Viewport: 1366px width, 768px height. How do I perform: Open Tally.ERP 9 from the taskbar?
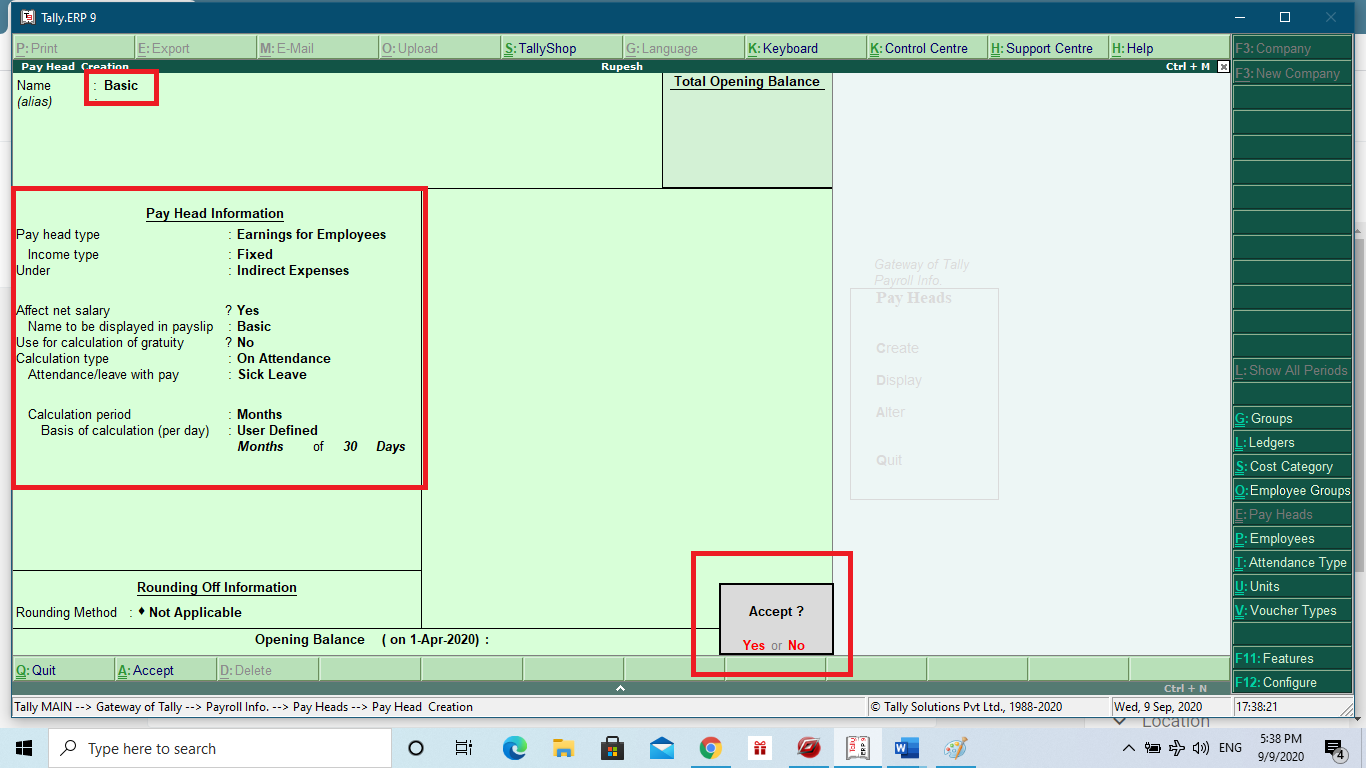pos(856,748)
